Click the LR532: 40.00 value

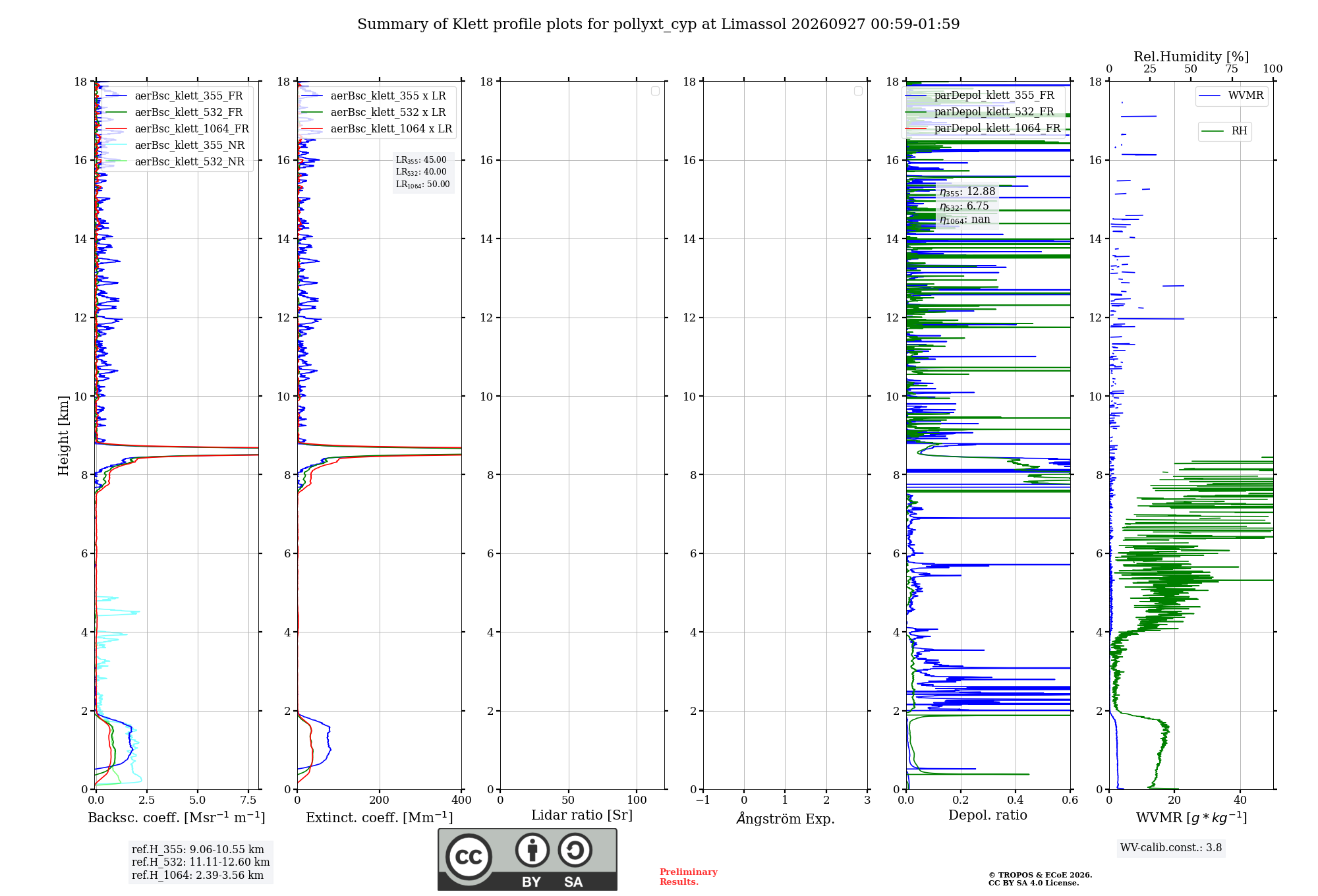[x=421, y=172]
